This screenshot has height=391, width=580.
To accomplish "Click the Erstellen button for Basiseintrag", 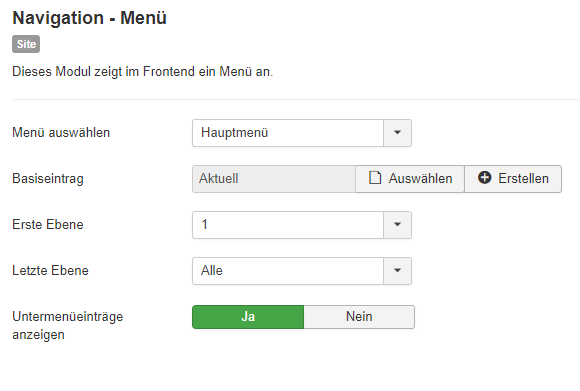I will coord(513,179).
